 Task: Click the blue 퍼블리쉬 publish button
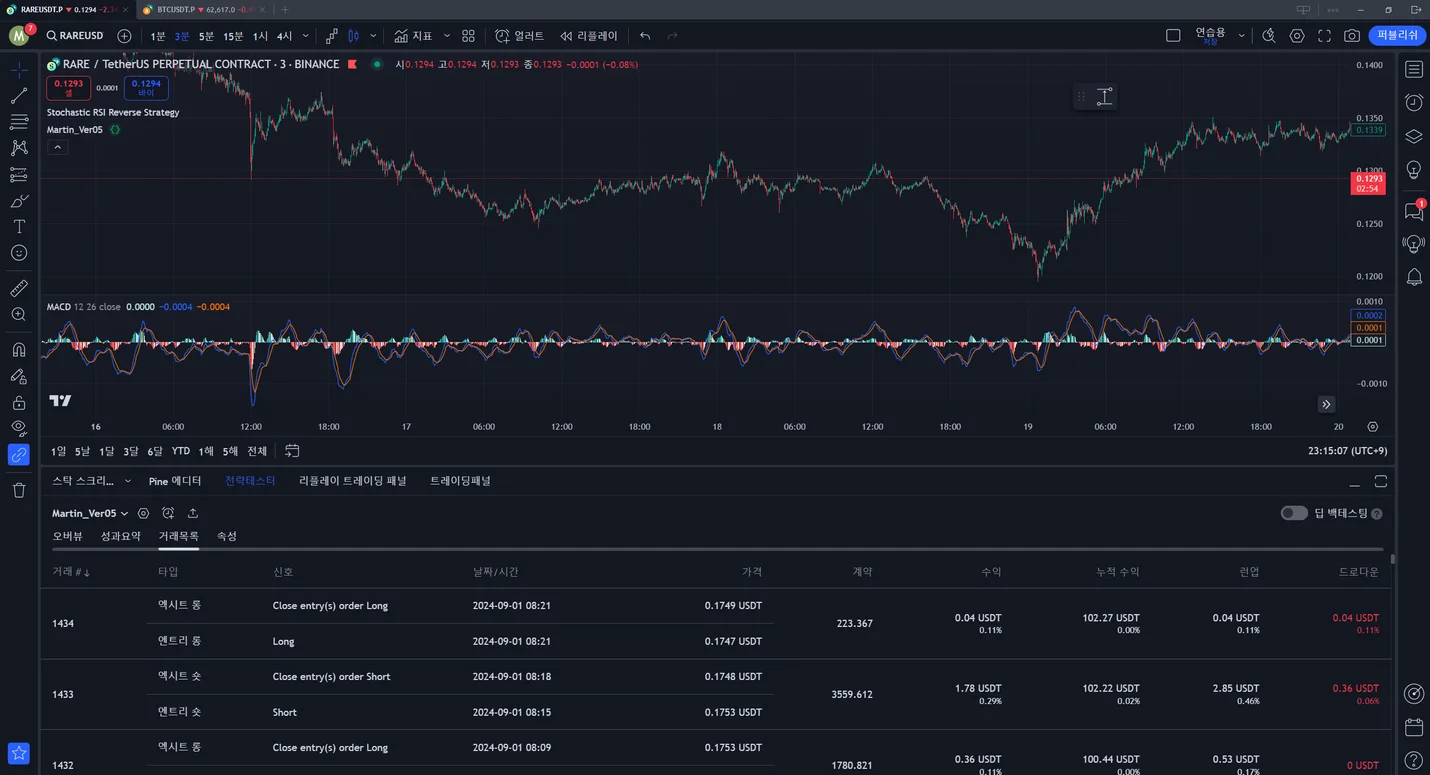click(1397, 35)
